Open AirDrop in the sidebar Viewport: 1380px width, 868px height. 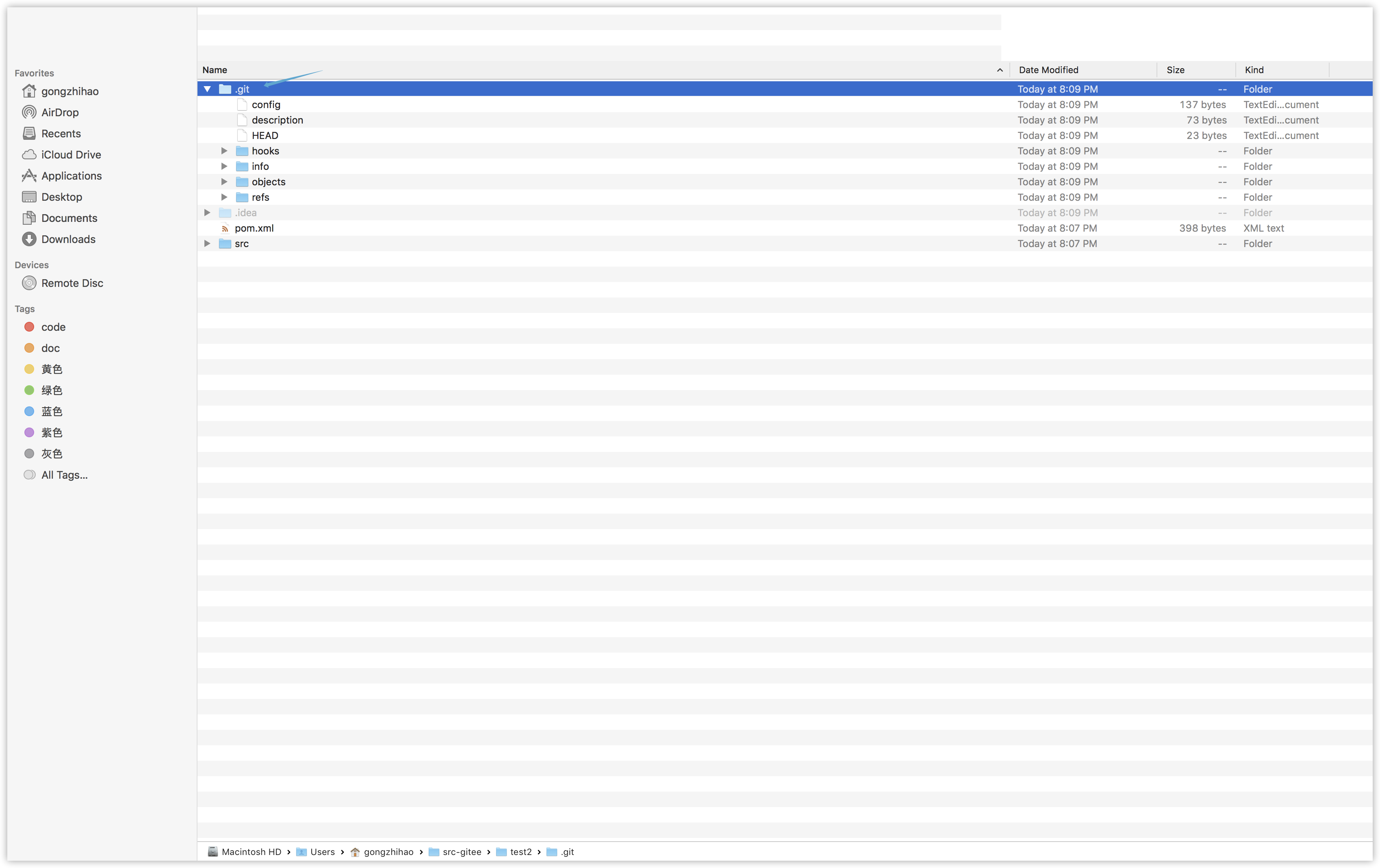(60, 112)
